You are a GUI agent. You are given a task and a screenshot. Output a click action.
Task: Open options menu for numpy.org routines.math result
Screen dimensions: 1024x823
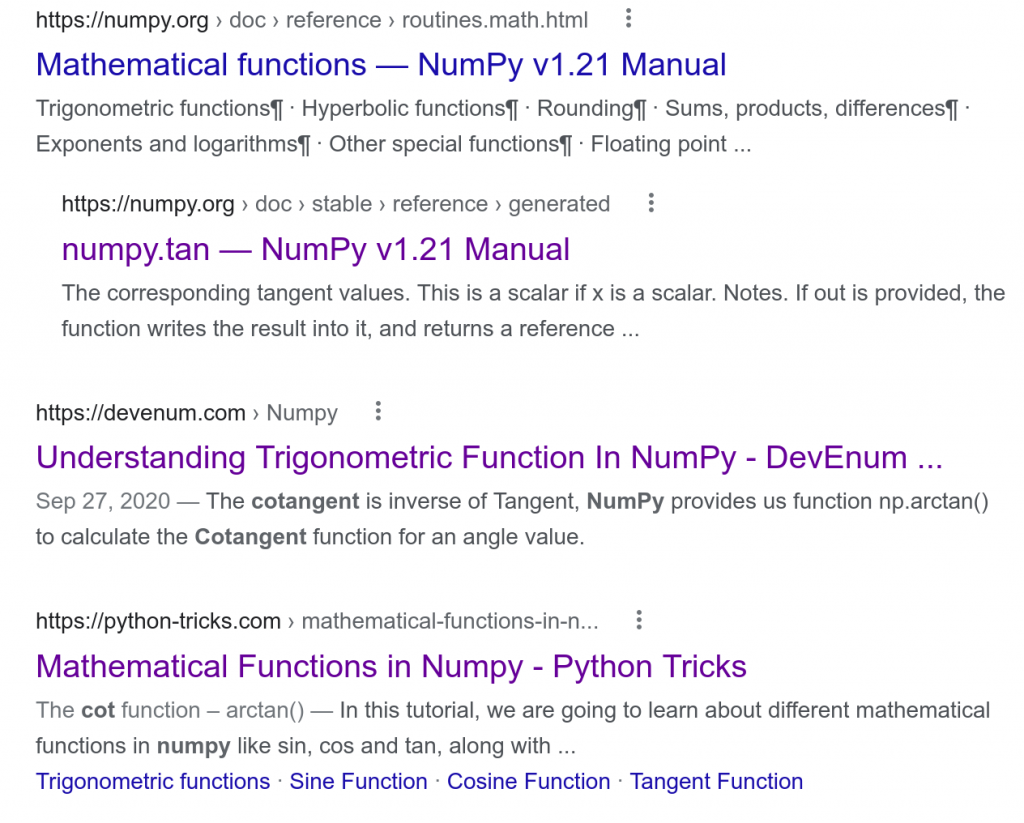point(628,18)
